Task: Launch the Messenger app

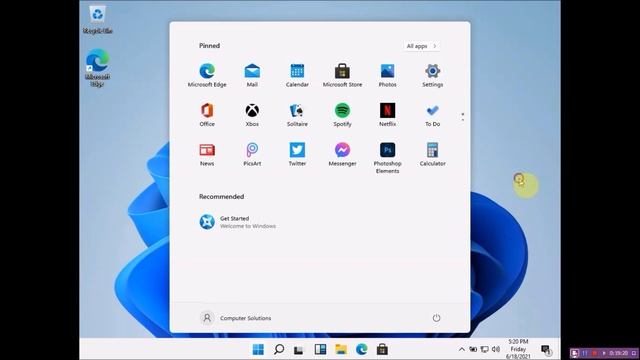Action: pyautogui.click(x=342, y=154)
